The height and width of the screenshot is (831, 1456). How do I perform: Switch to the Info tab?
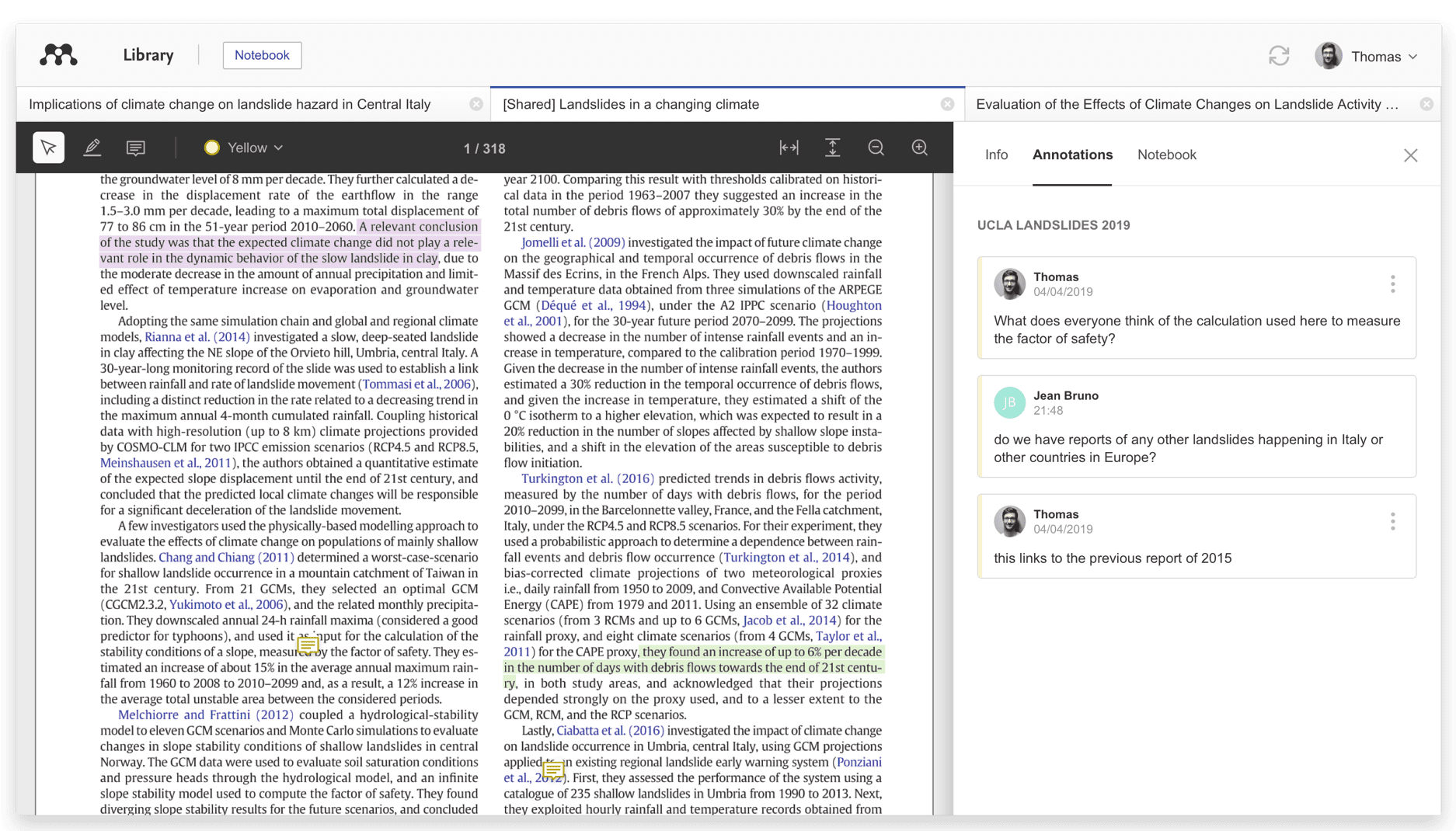[x=996, y=155]
